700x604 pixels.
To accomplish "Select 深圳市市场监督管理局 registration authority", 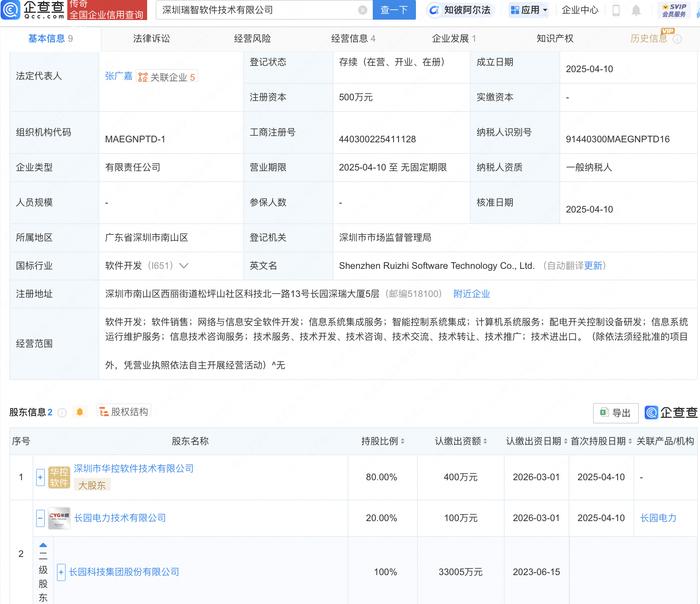I will click(x=385, y=237).
